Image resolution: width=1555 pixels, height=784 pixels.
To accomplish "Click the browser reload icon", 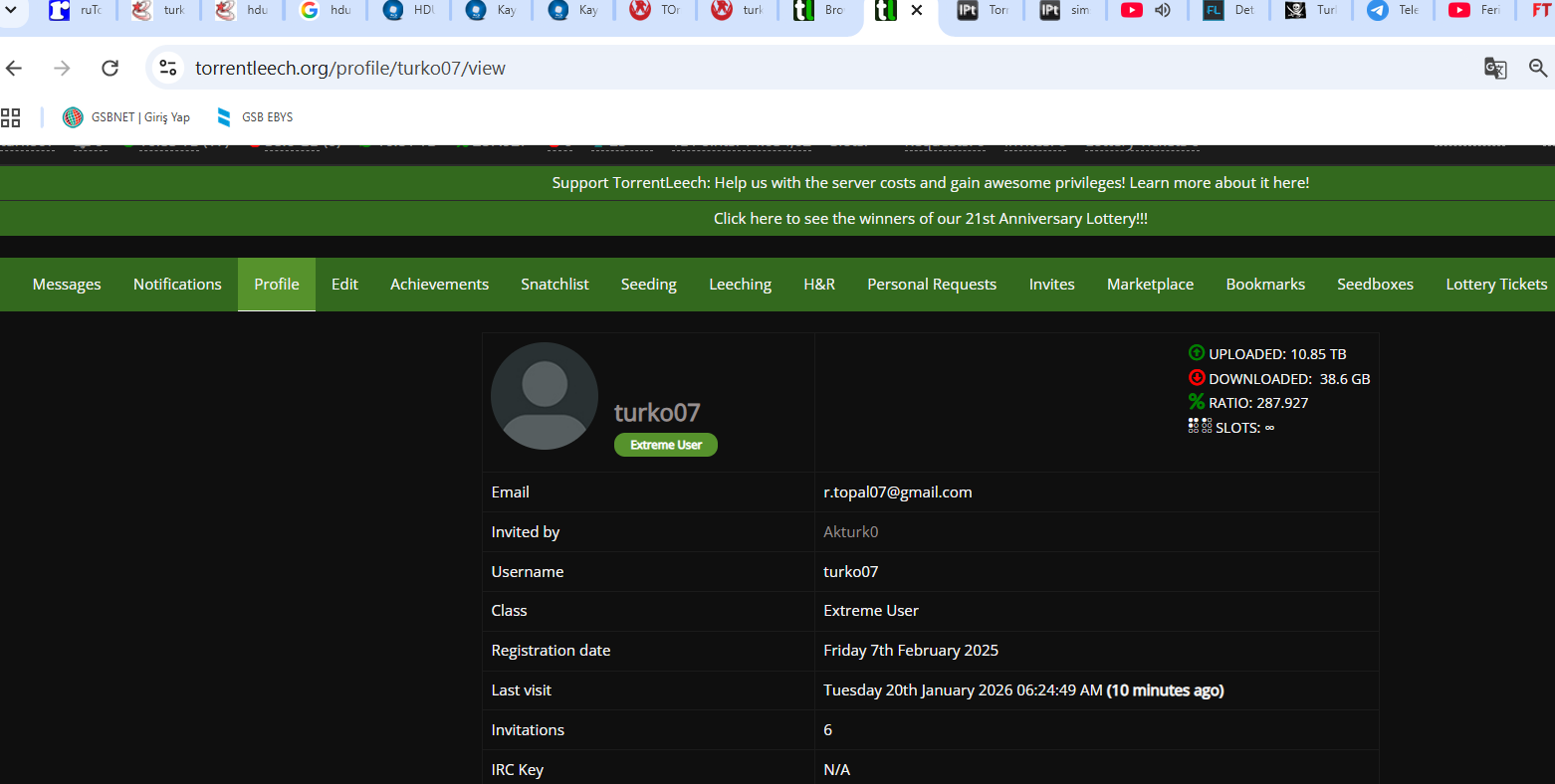I will click(111, 68).
